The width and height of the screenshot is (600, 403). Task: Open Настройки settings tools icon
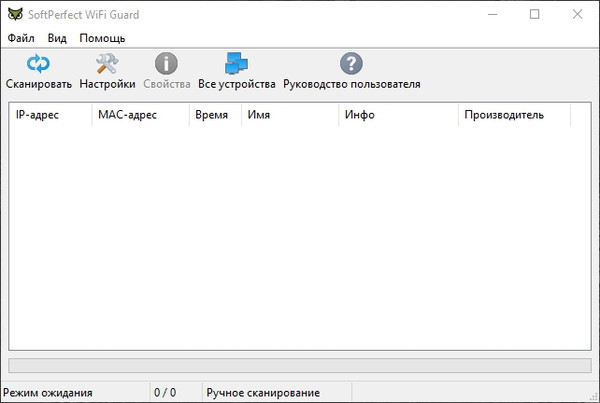coord(107,65)
